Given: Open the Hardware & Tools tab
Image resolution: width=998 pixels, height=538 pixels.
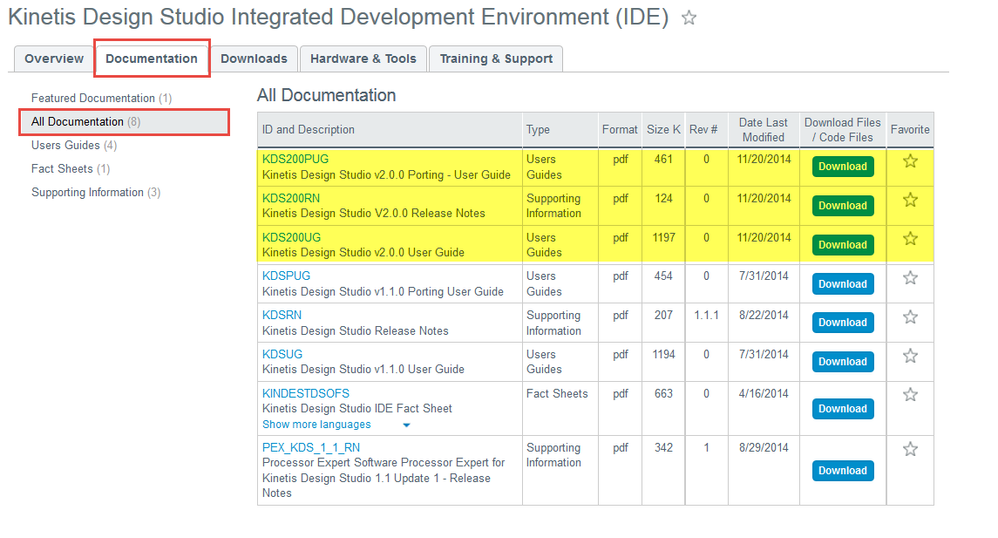Looking at the screenshot, I should (363, 59).
